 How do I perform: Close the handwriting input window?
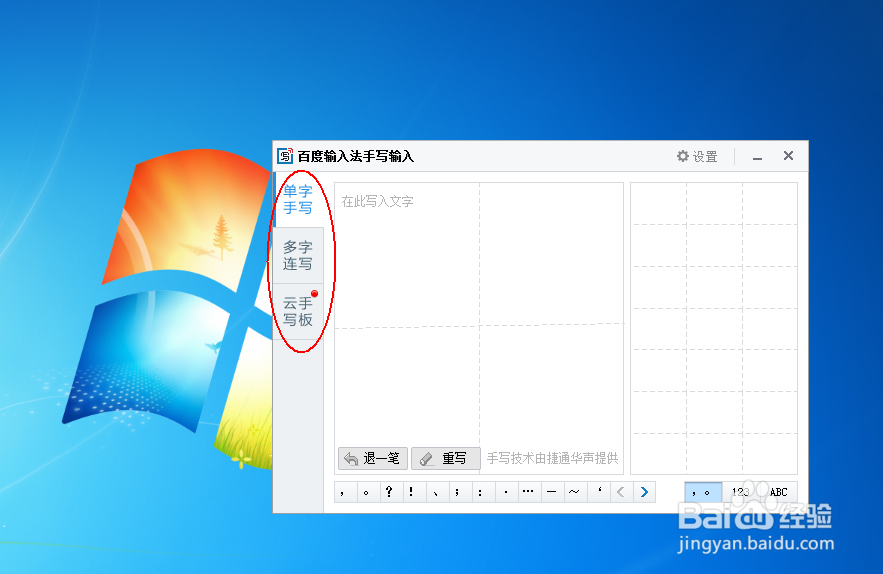(788, 155)
